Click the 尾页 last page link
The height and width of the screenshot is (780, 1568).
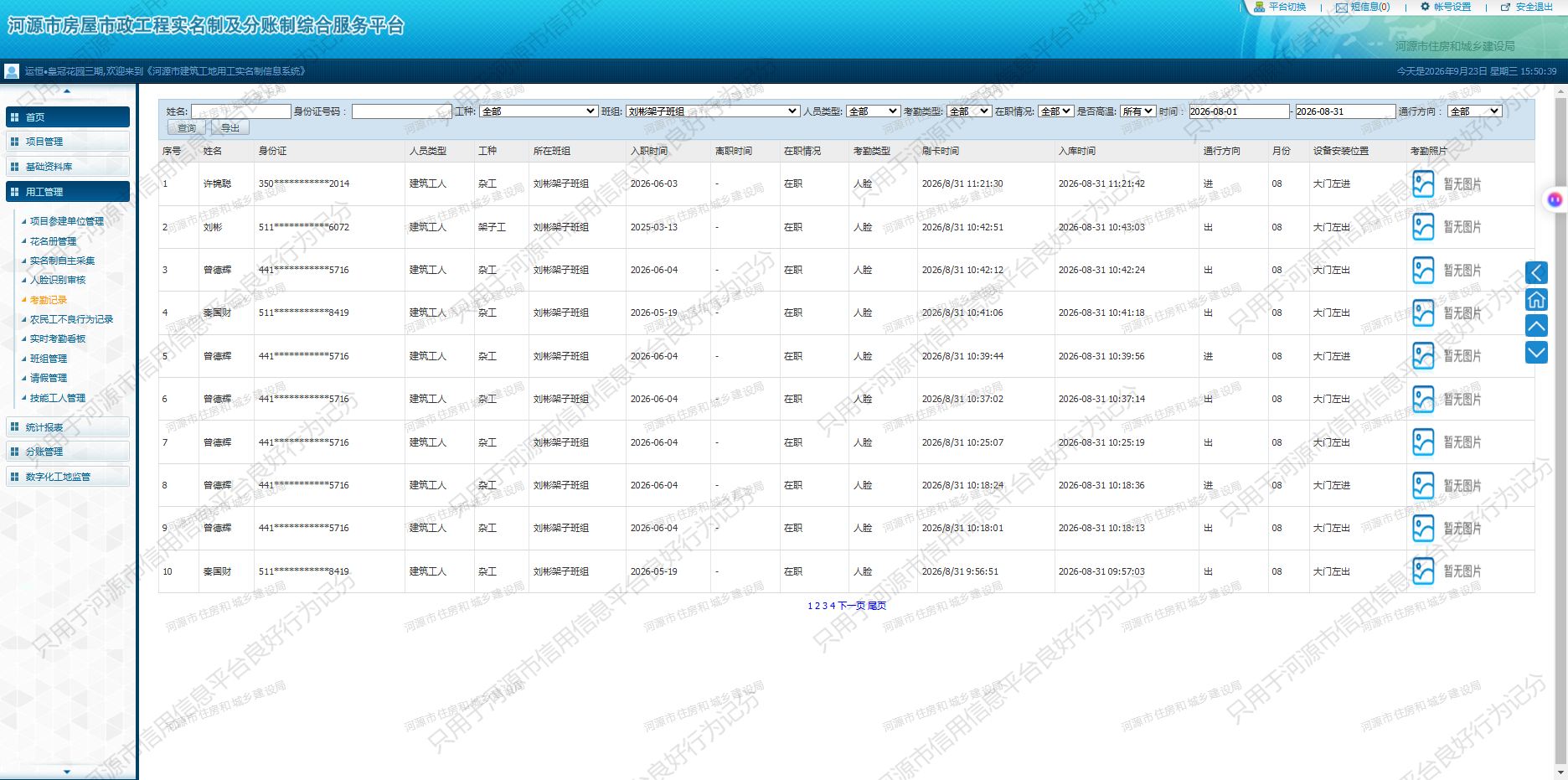(877, 606)
